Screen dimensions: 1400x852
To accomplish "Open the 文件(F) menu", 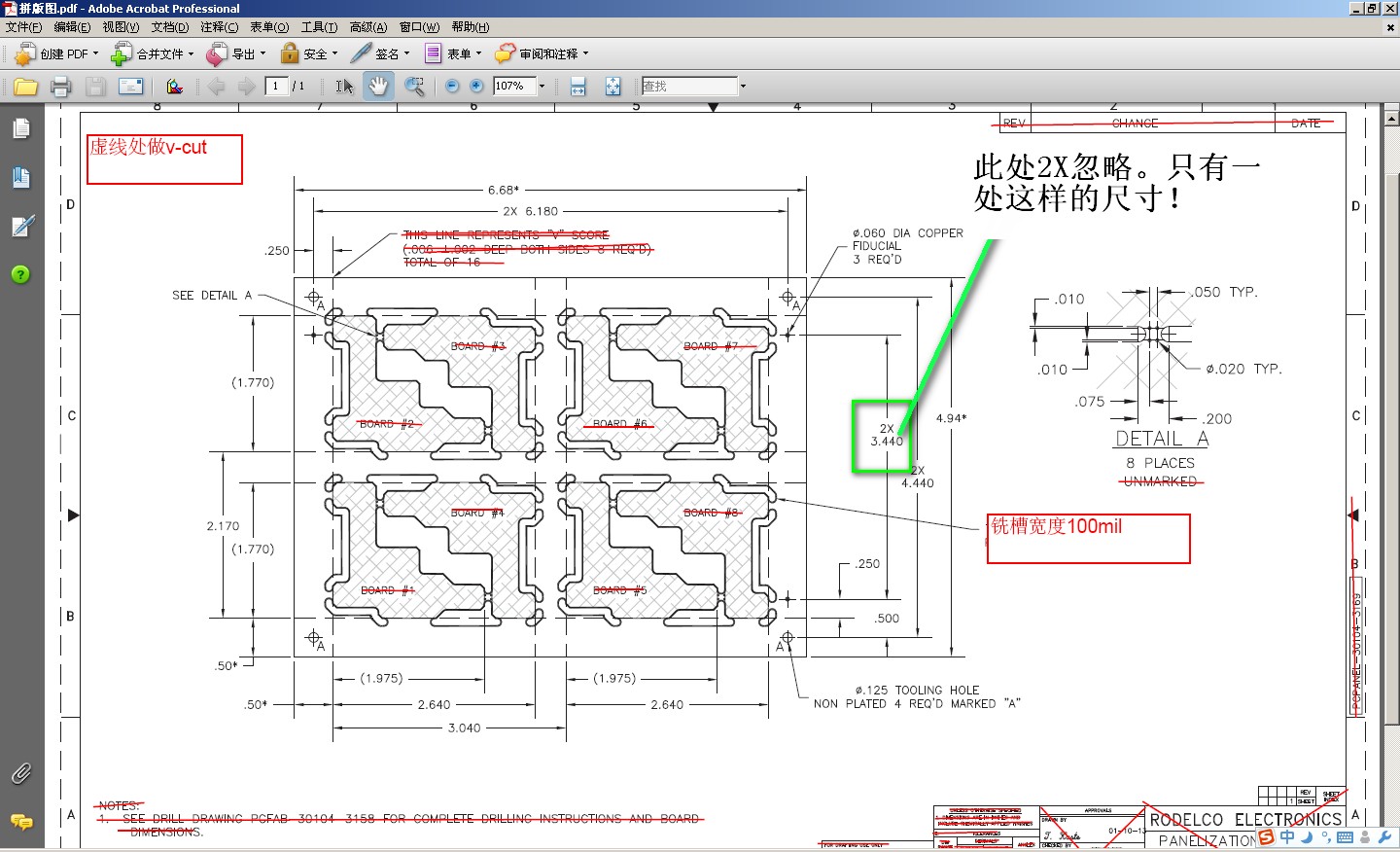I will tap(23, 27).
